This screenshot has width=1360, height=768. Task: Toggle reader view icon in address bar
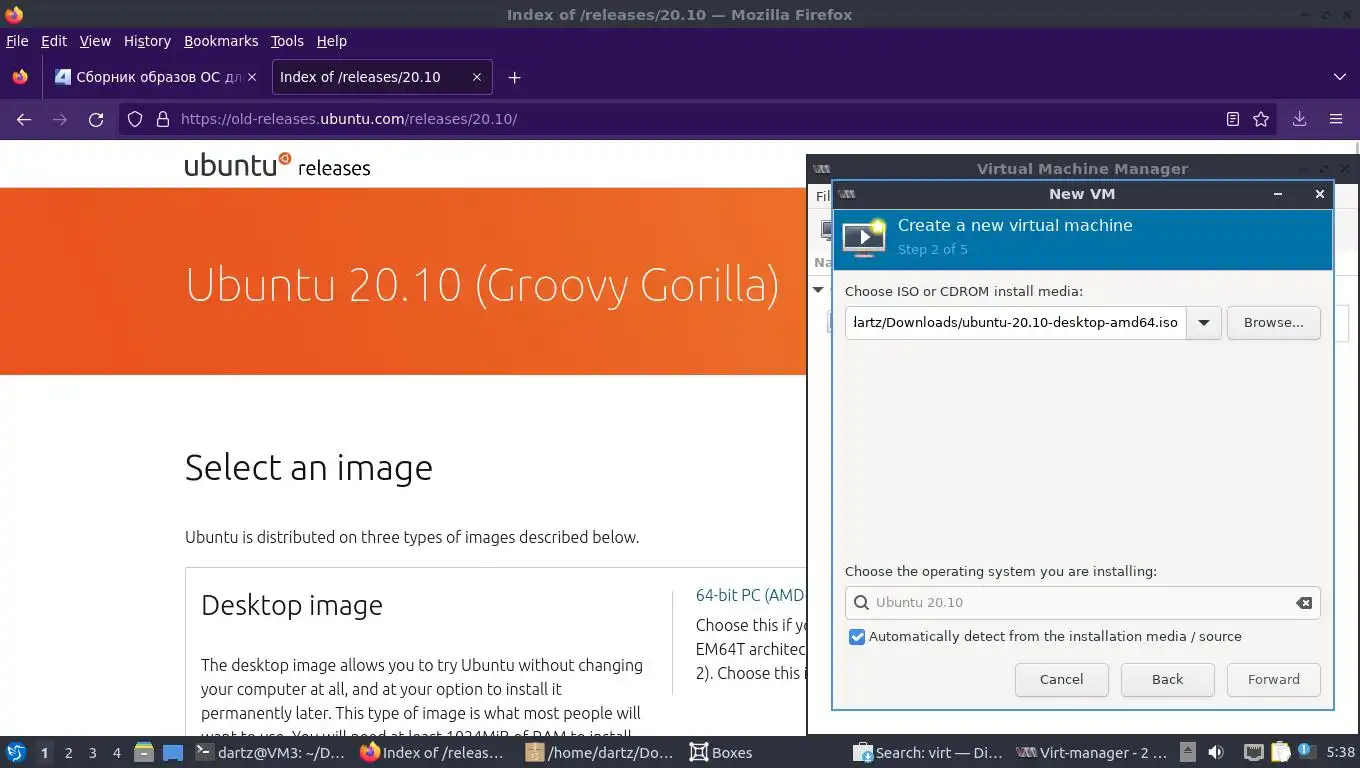1233,119
